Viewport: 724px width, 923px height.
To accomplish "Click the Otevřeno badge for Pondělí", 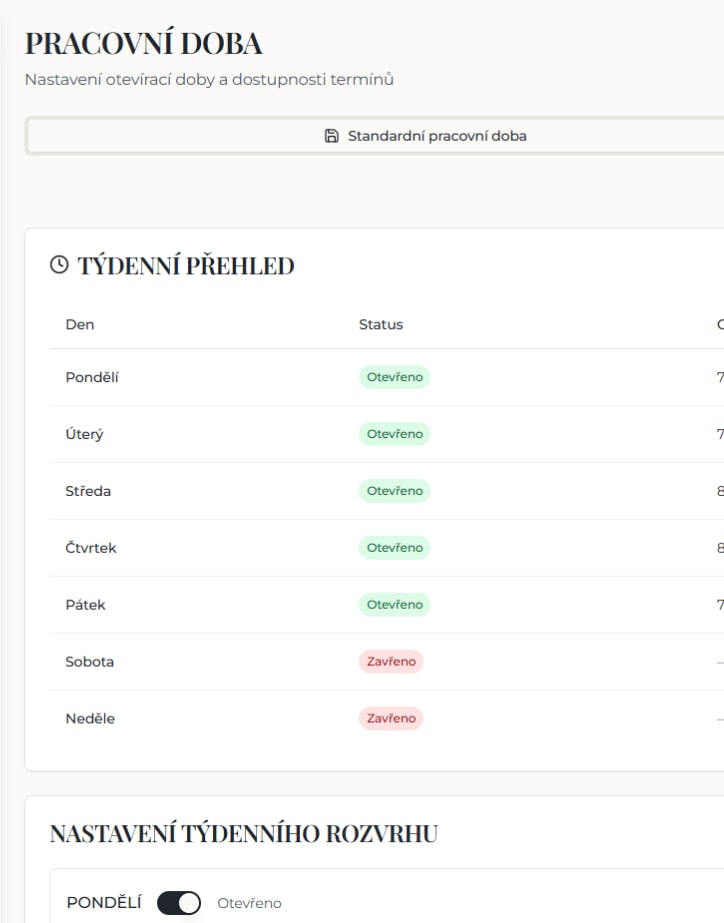I will tap(394, 377).
